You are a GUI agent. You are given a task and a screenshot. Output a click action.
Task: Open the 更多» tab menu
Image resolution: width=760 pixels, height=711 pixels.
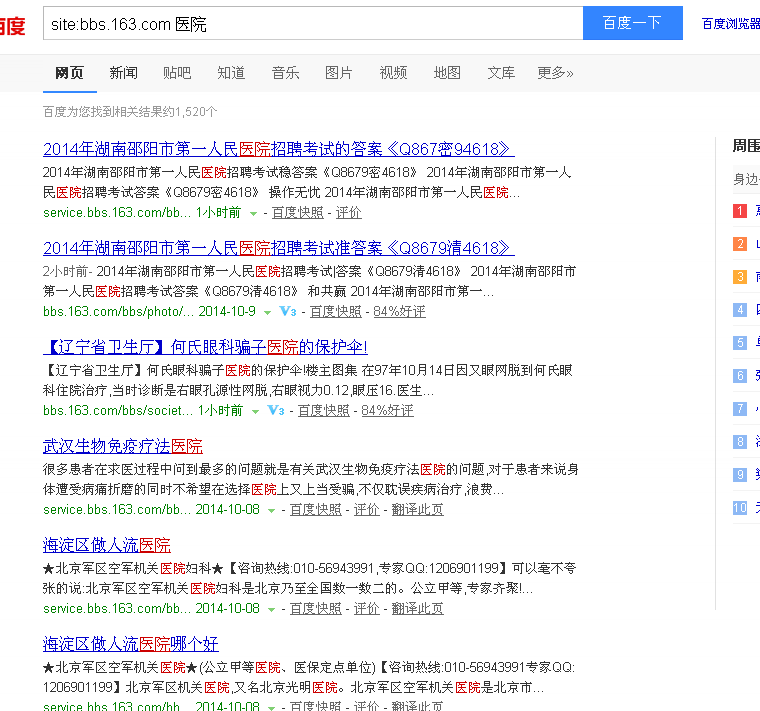click(x=555, y=73)
